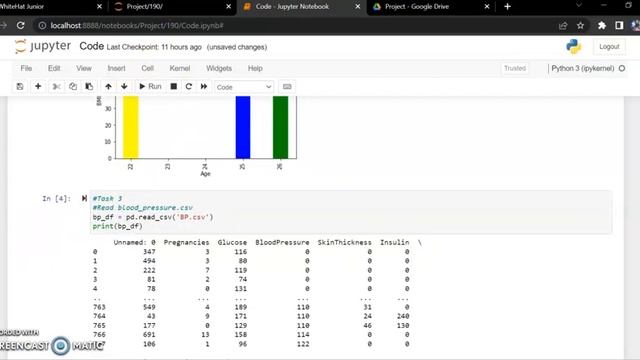The image size is (640, 360).
Task: Click the kernel idle indicator circle
Action: click(x=622, y=68)
